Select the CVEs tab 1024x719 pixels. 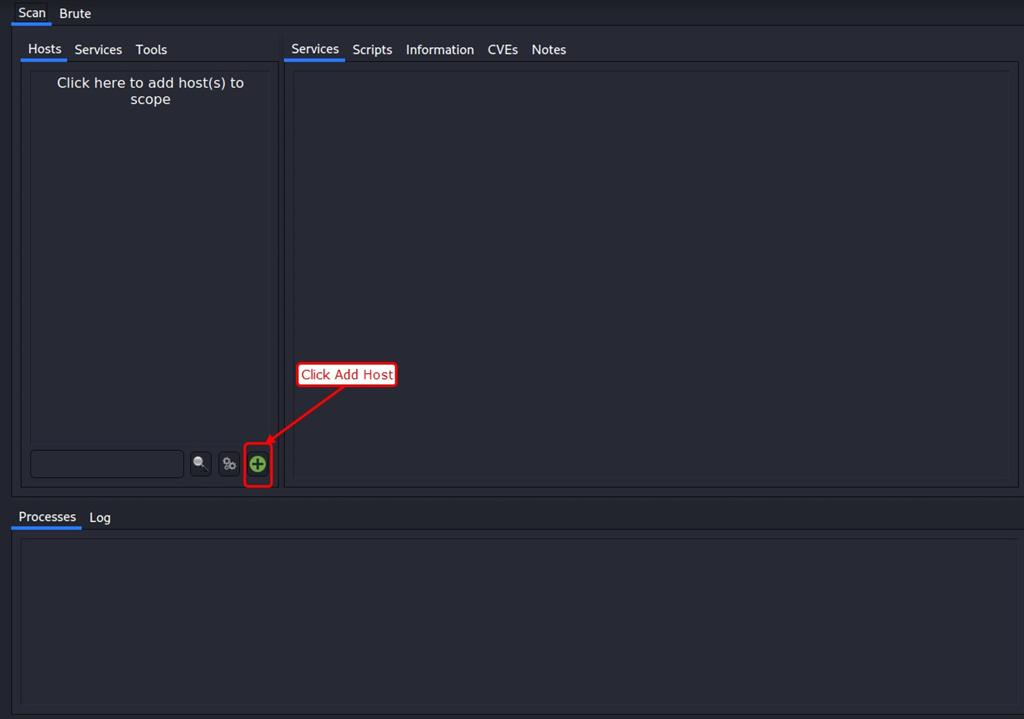tap(502, 49)
